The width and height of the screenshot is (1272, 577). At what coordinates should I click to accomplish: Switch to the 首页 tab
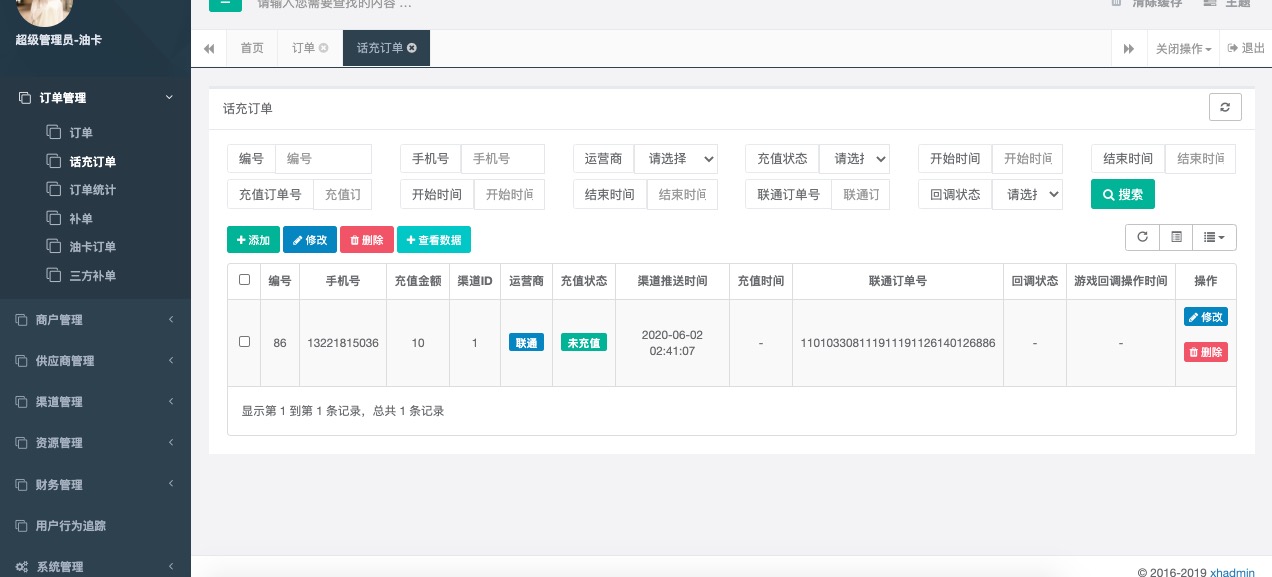[x=252, y=48]
